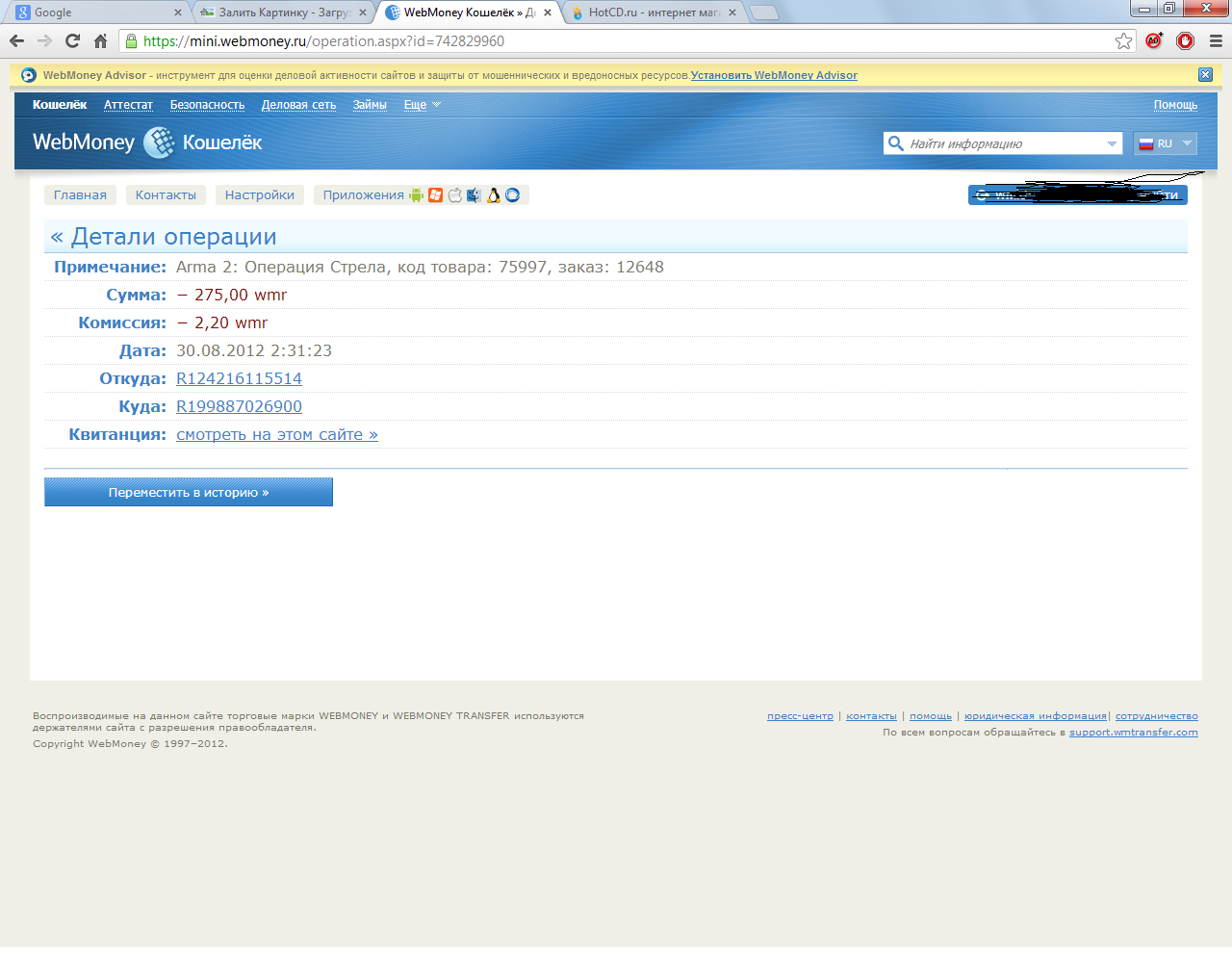
Task: Open sender wallet R124216115514
Action: tap(239, 379)
